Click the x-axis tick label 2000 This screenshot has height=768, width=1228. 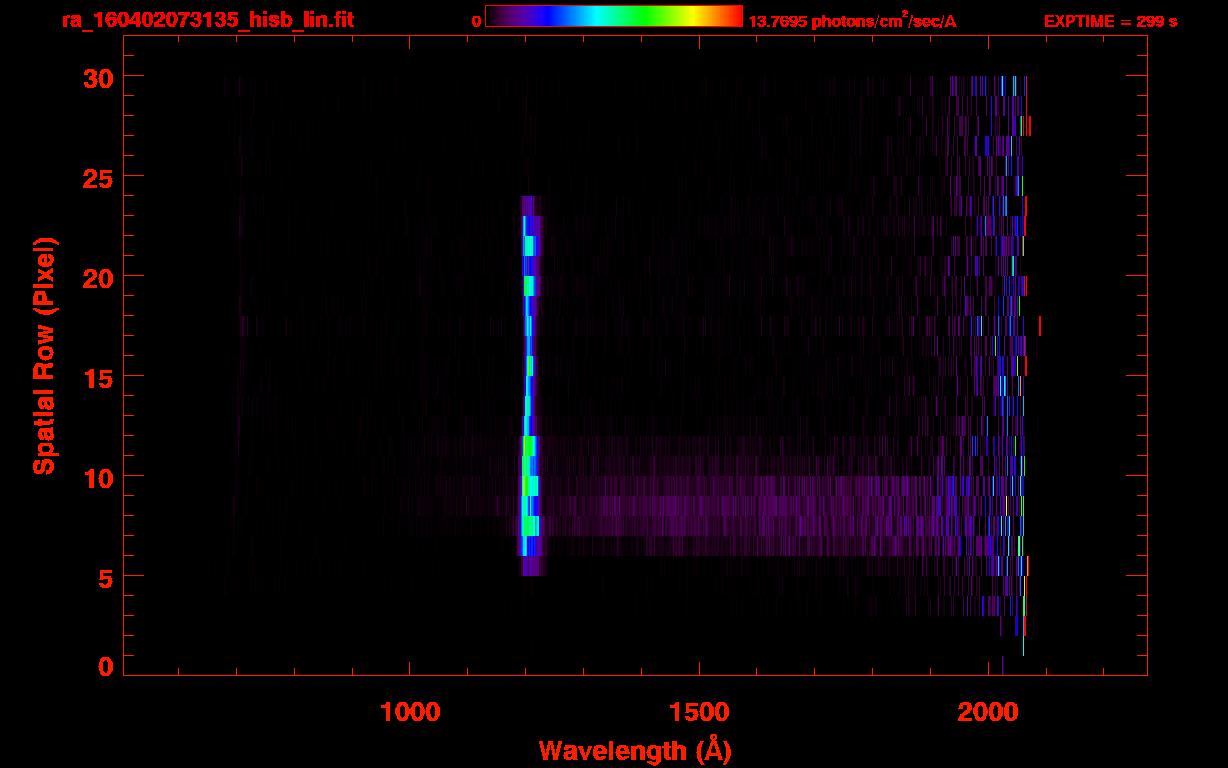tap(988, 711)
